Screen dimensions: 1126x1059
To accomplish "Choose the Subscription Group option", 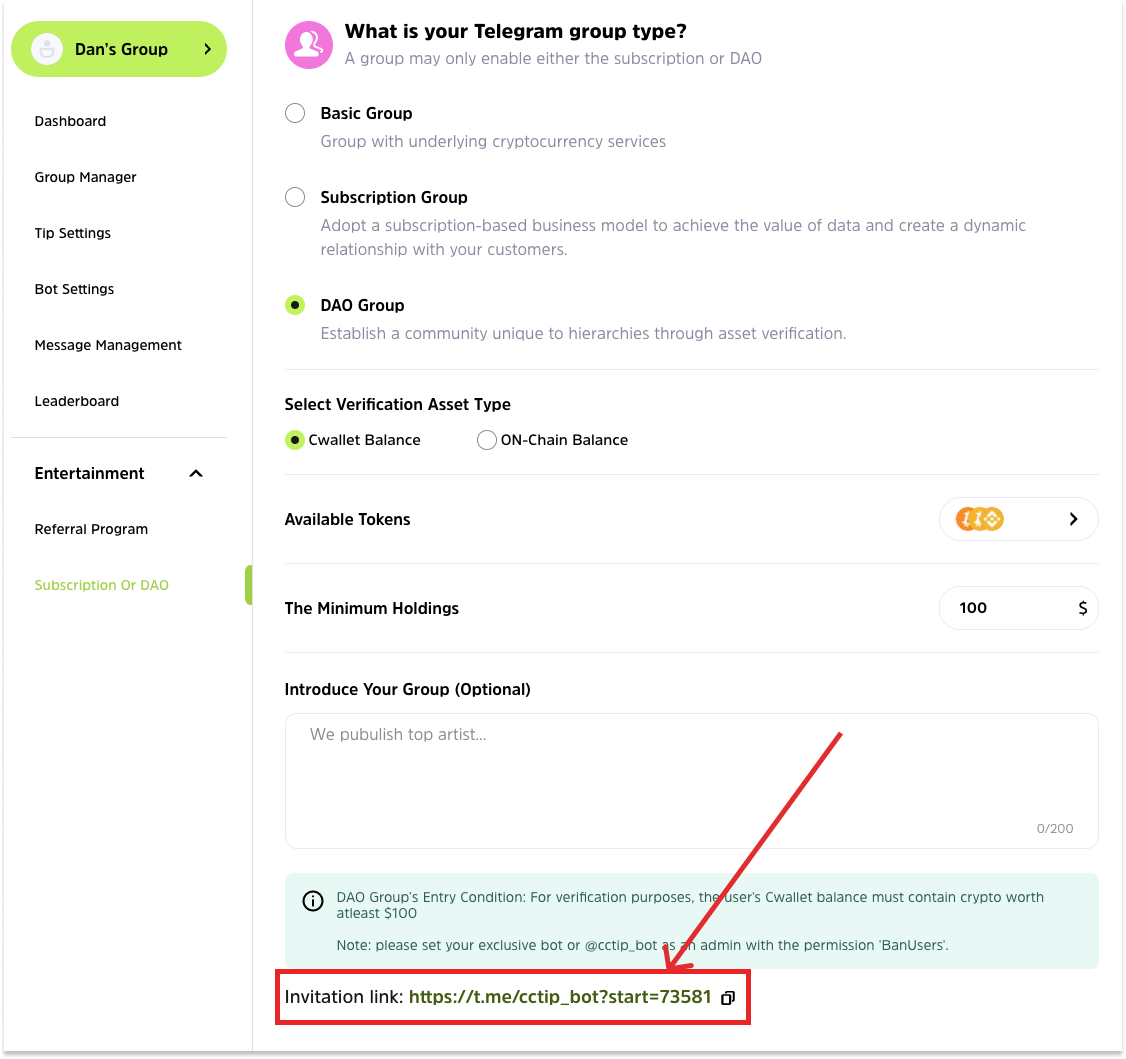I will click(295, 197).
